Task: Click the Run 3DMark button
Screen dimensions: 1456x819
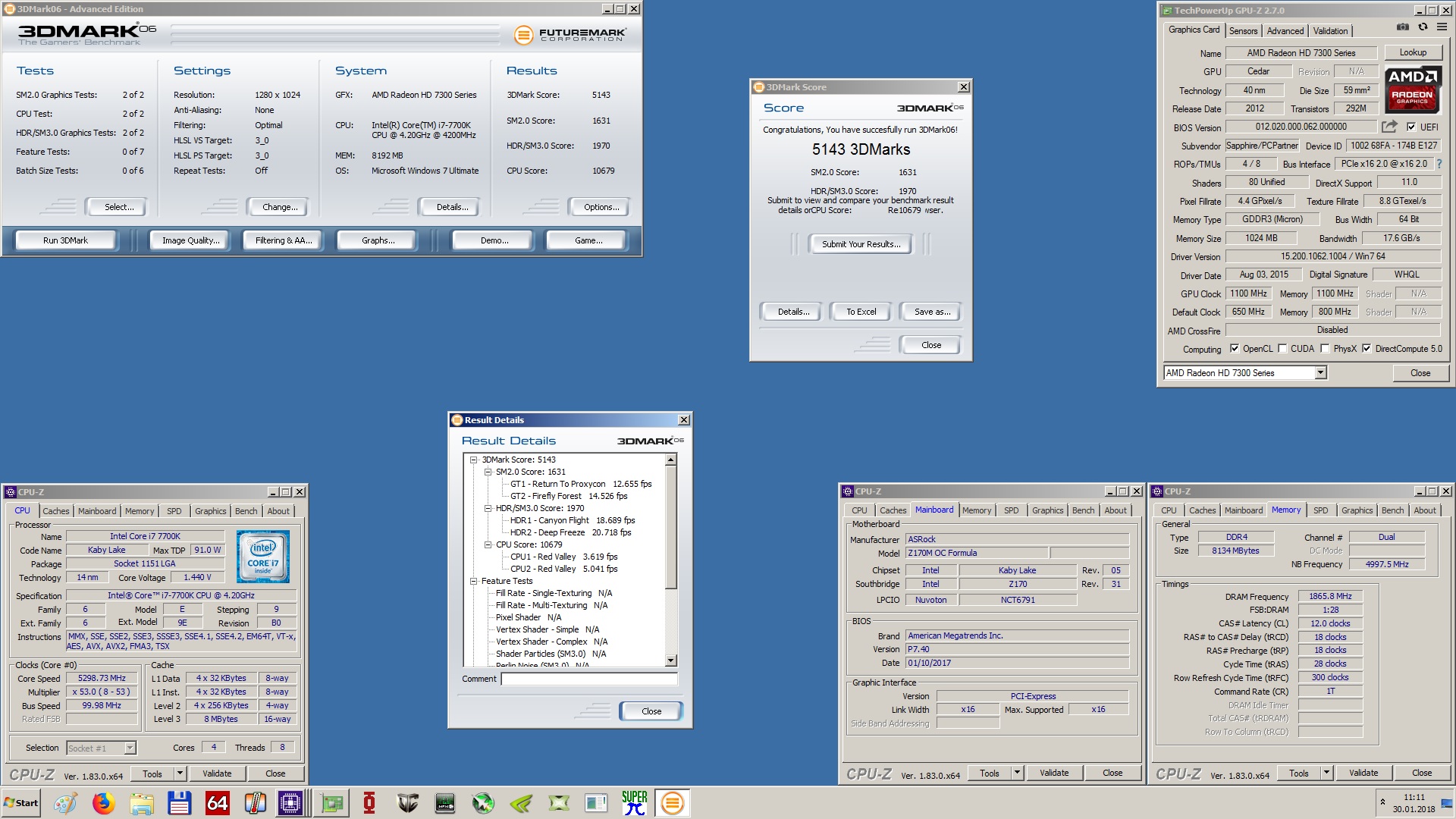Action: [65, 240]
